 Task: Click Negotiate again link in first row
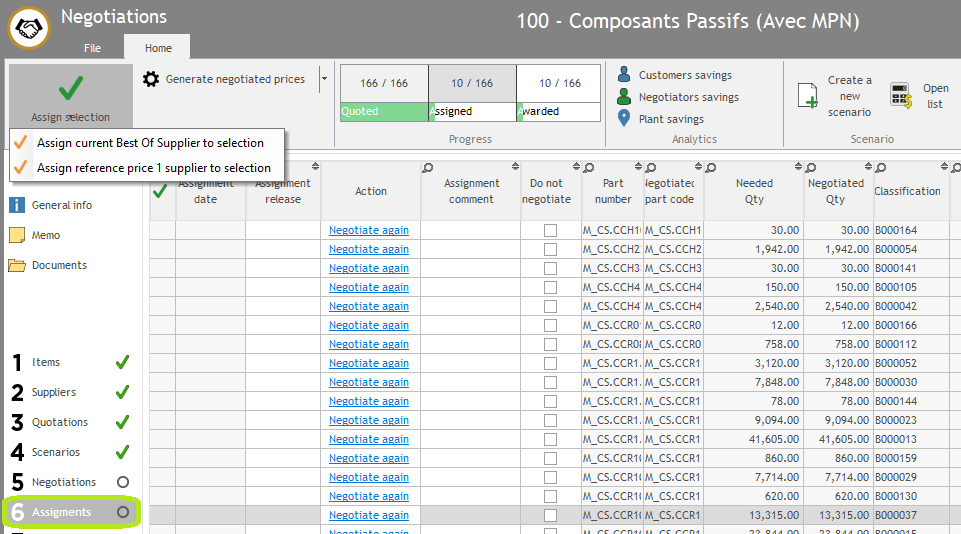click(x=369, y=230)
